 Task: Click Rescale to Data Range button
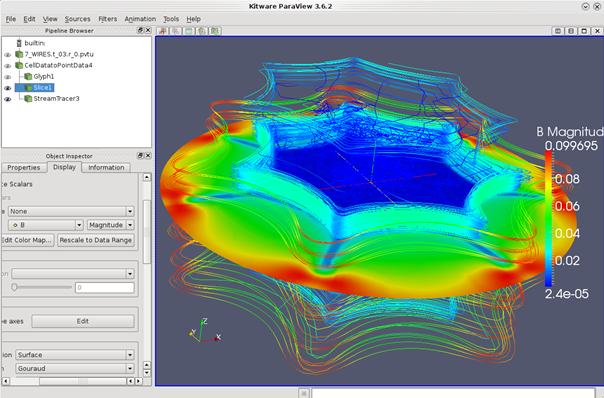pyautogui.click(x=96, y=240)
